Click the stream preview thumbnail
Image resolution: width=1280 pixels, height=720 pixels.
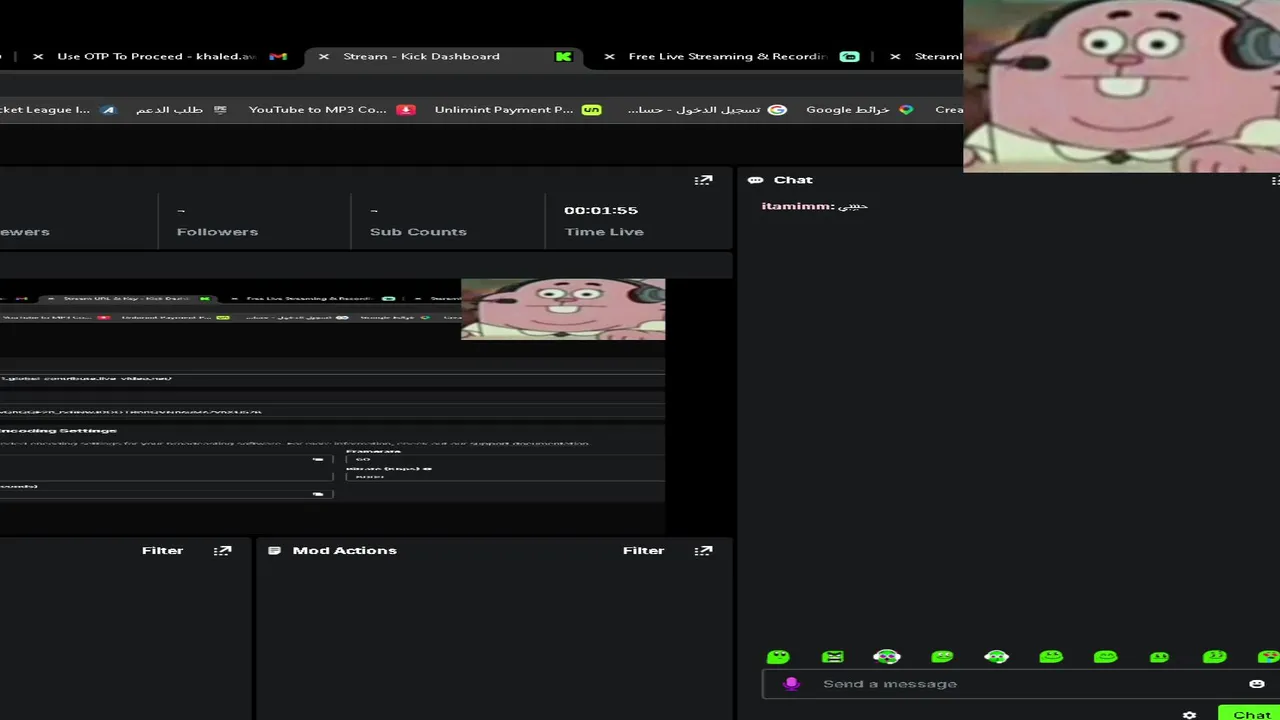coord(332,407)
